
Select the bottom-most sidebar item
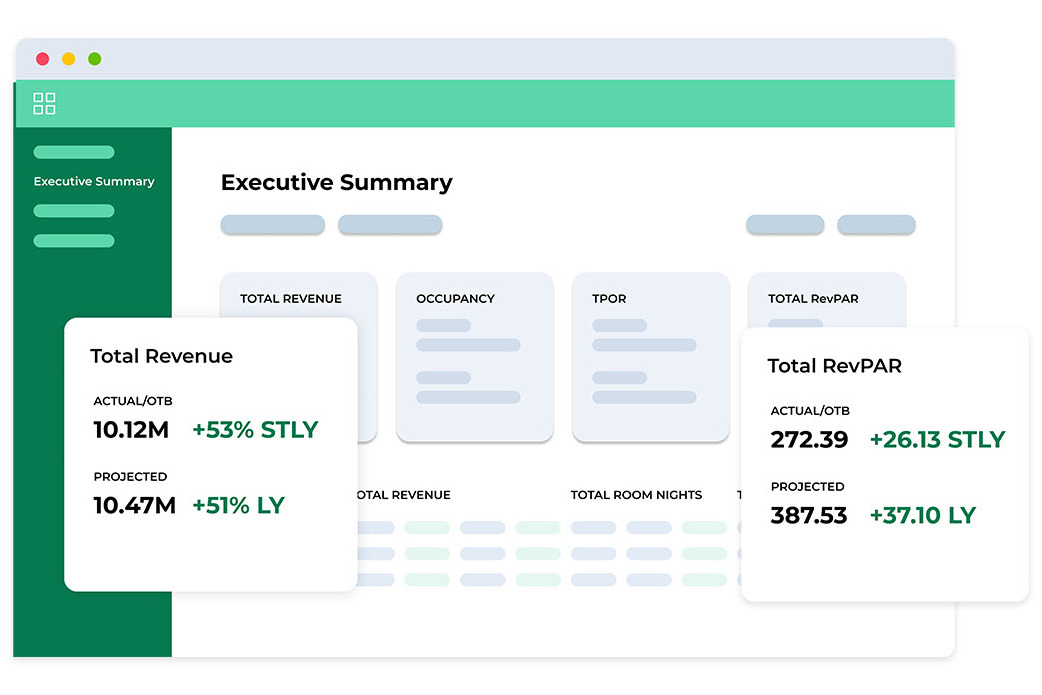pos(74,241)
